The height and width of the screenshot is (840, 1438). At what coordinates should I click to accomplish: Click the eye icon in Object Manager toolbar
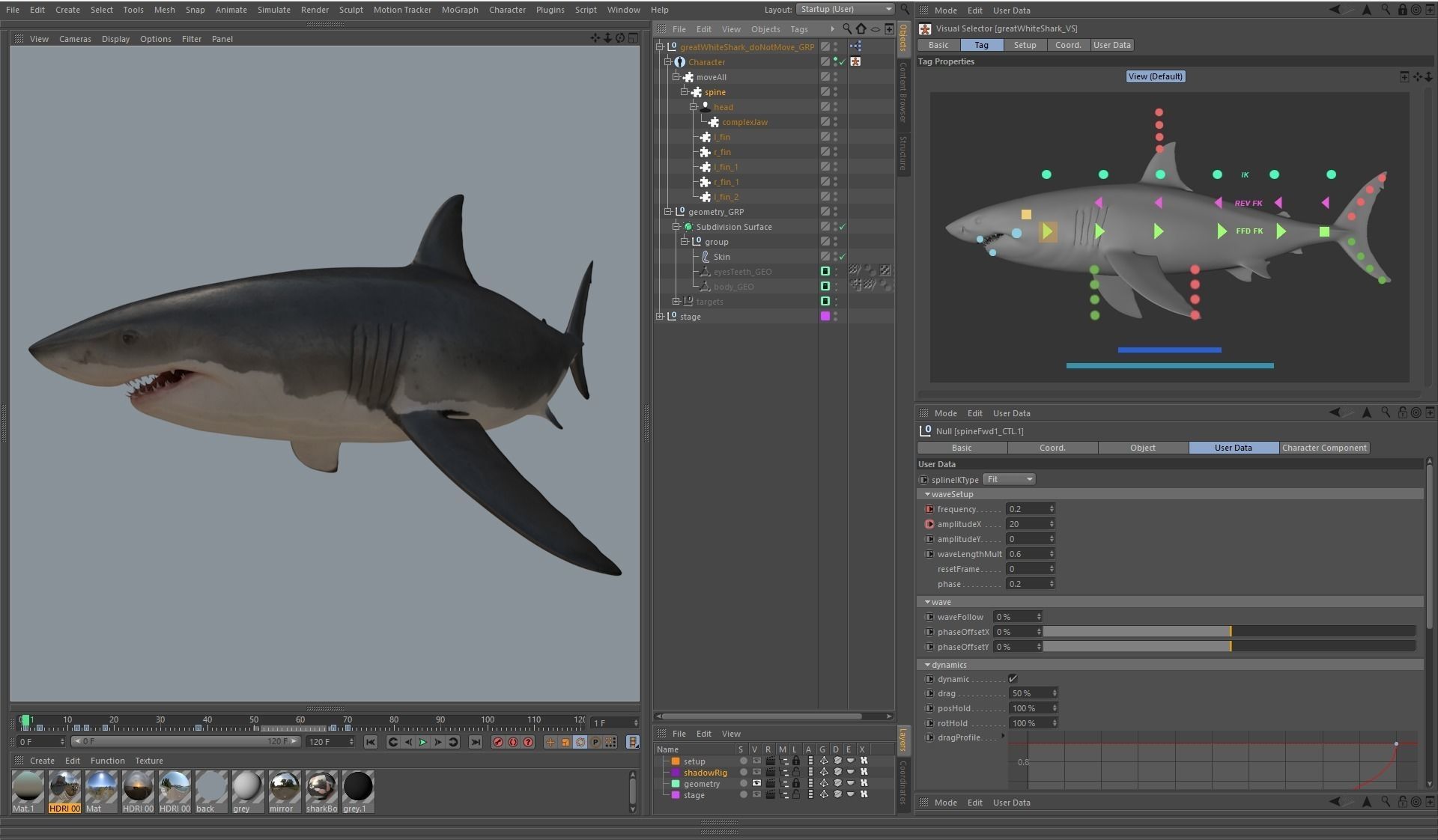(x=875, y=28)
